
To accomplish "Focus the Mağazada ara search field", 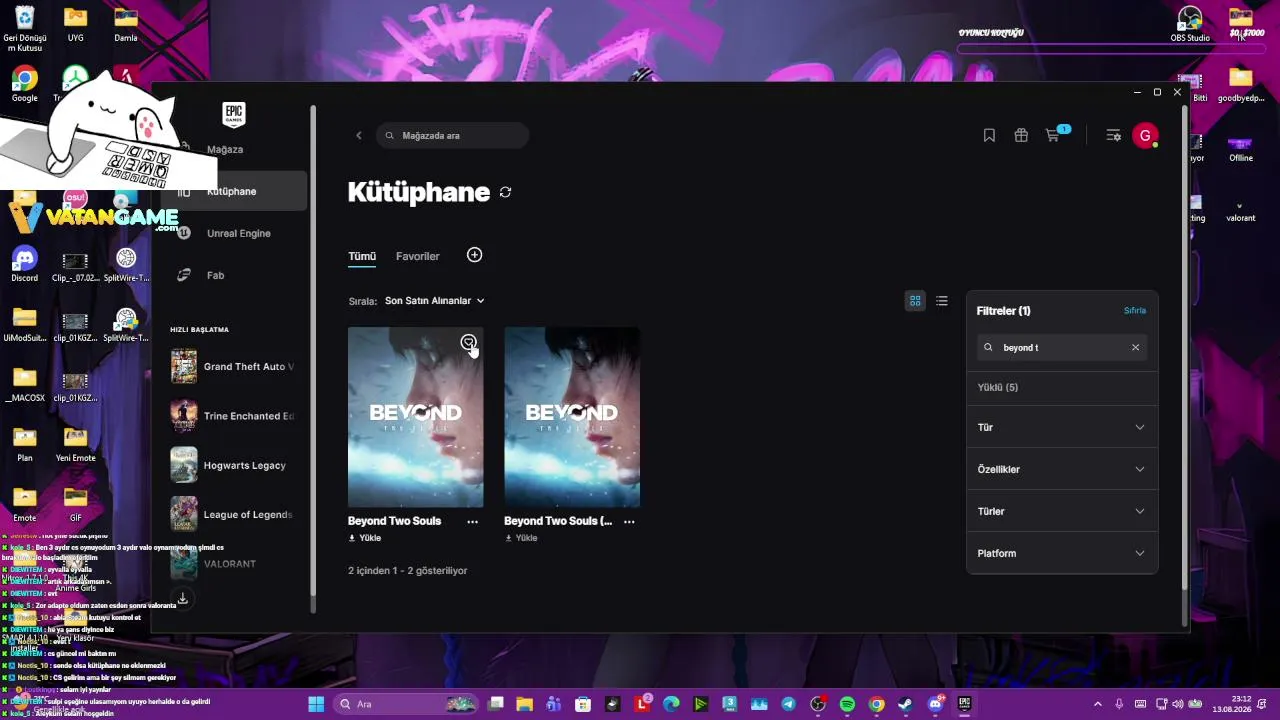I will (x=453, y=135).
